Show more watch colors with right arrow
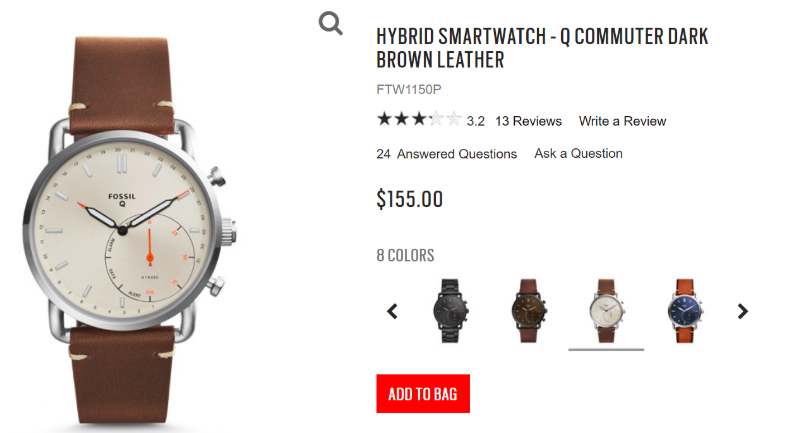 pos(743,311)
